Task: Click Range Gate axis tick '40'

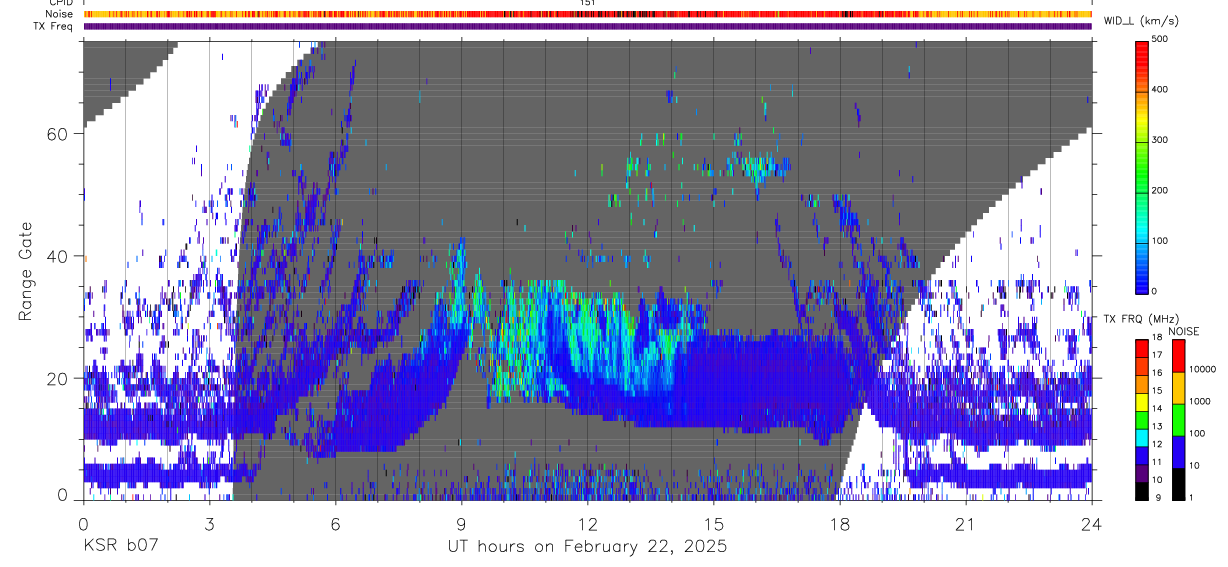Action: click(x=59, y=256)
